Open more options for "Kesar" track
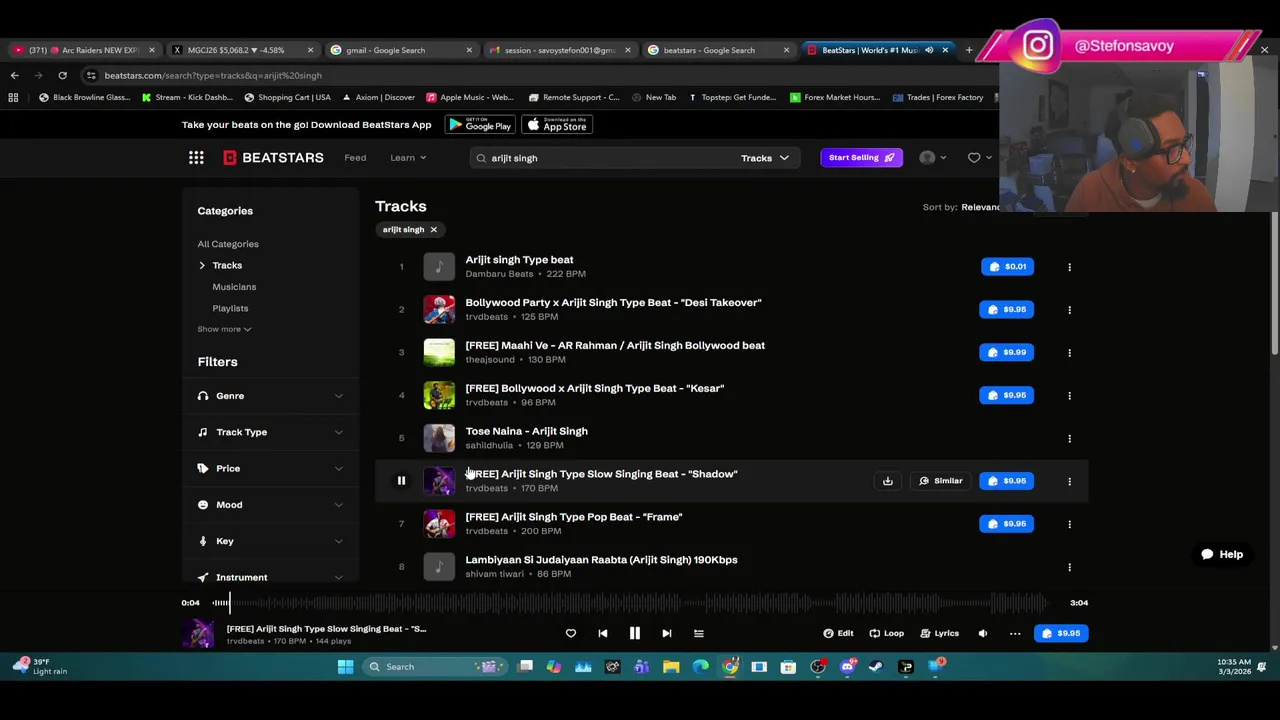Image resolution: width=1280 pixels, height=720 pixels. [1069, 396]
